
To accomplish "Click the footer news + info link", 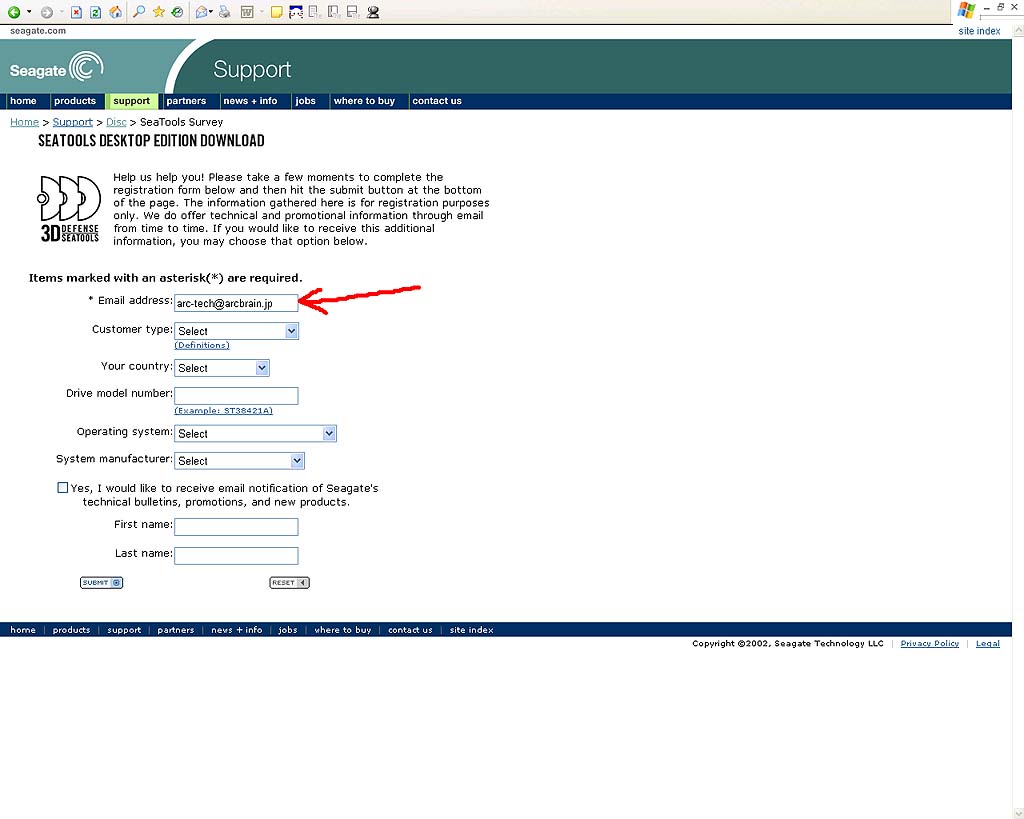I will 236,630.
